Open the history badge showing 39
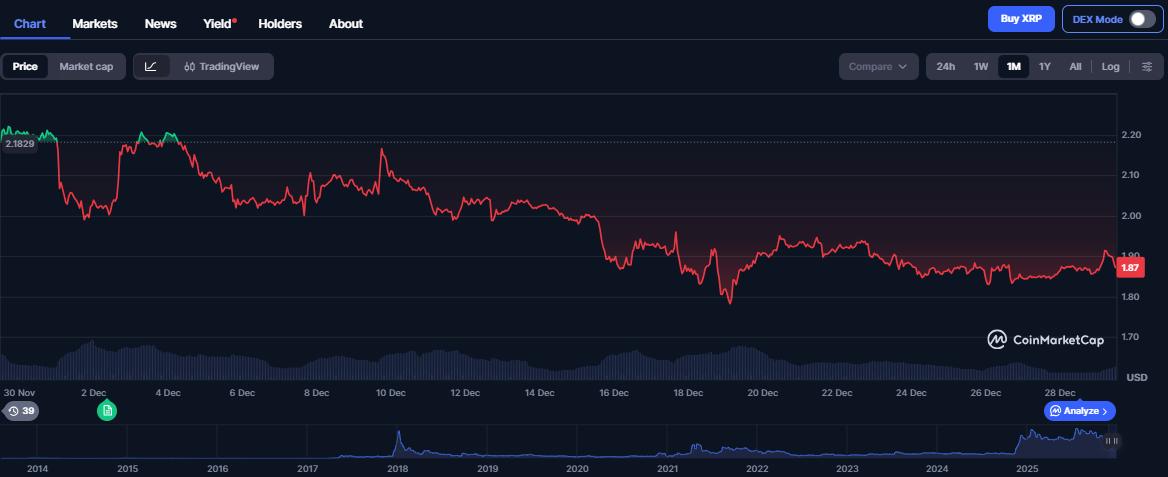Image resolution: width=1168 pixels, height=477 pixels. pyautogui.click(x=20, y=411)
